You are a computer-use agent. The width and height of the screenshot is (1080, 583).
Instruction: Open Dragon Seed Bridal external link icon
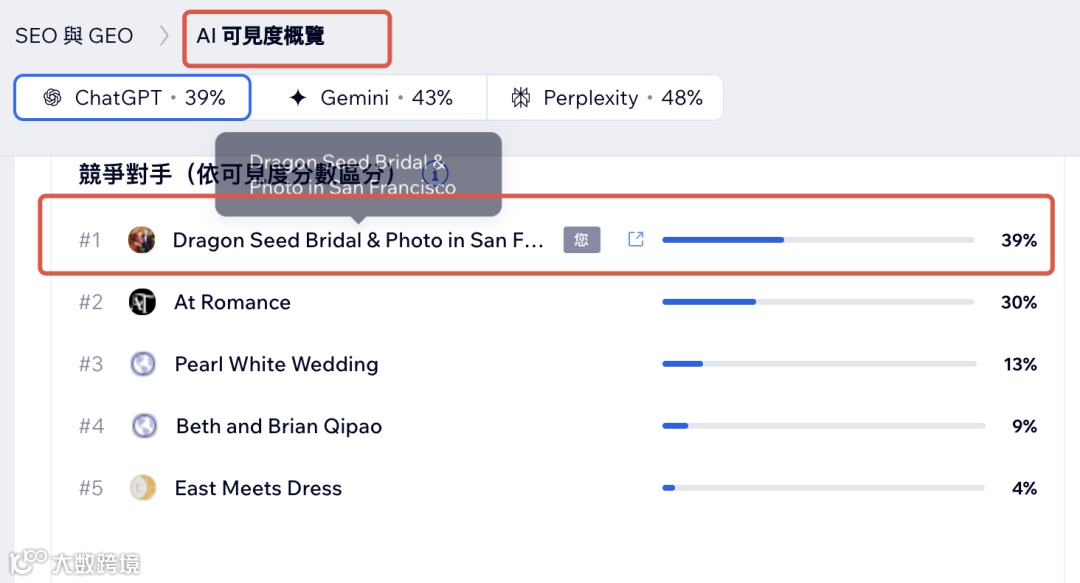click(635, 239)
